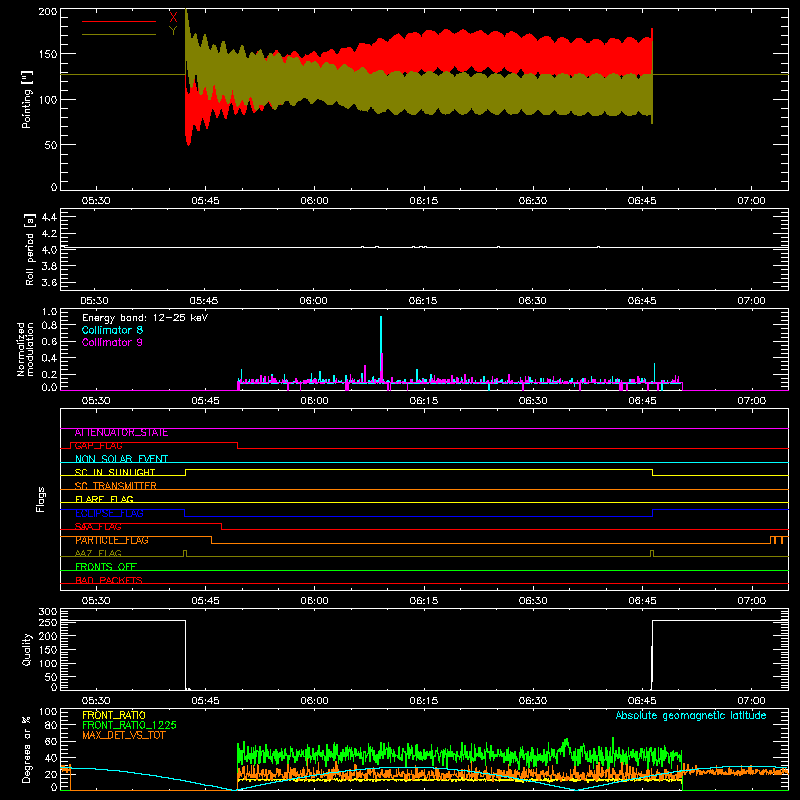Screen dimensions: 800x800
Task: Select the Normalized modulation axis title
Action: (x=25, y=349)
